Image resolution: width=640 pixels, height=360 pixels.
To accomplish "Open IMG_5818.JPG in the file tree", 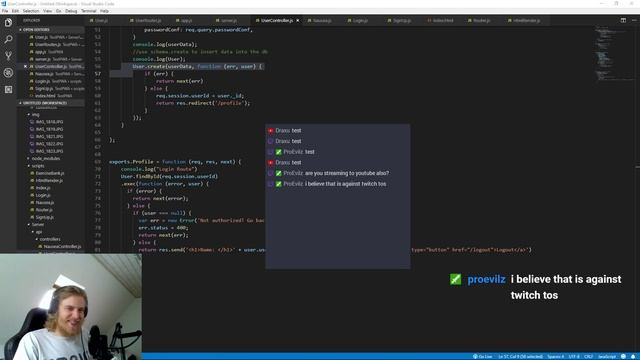I will pos(49,122).
